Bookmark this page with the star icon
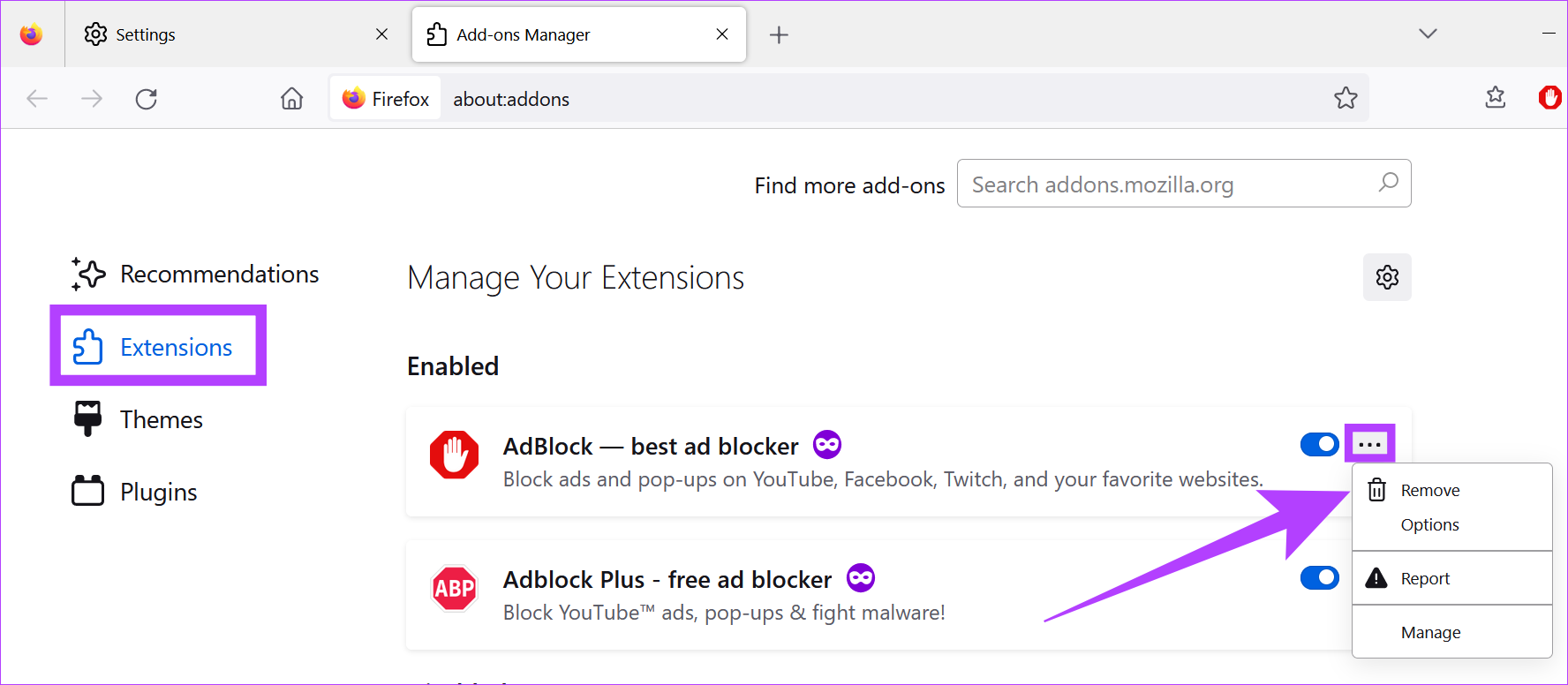This screenshot has height=685, width=1568. coord(1345,98)
